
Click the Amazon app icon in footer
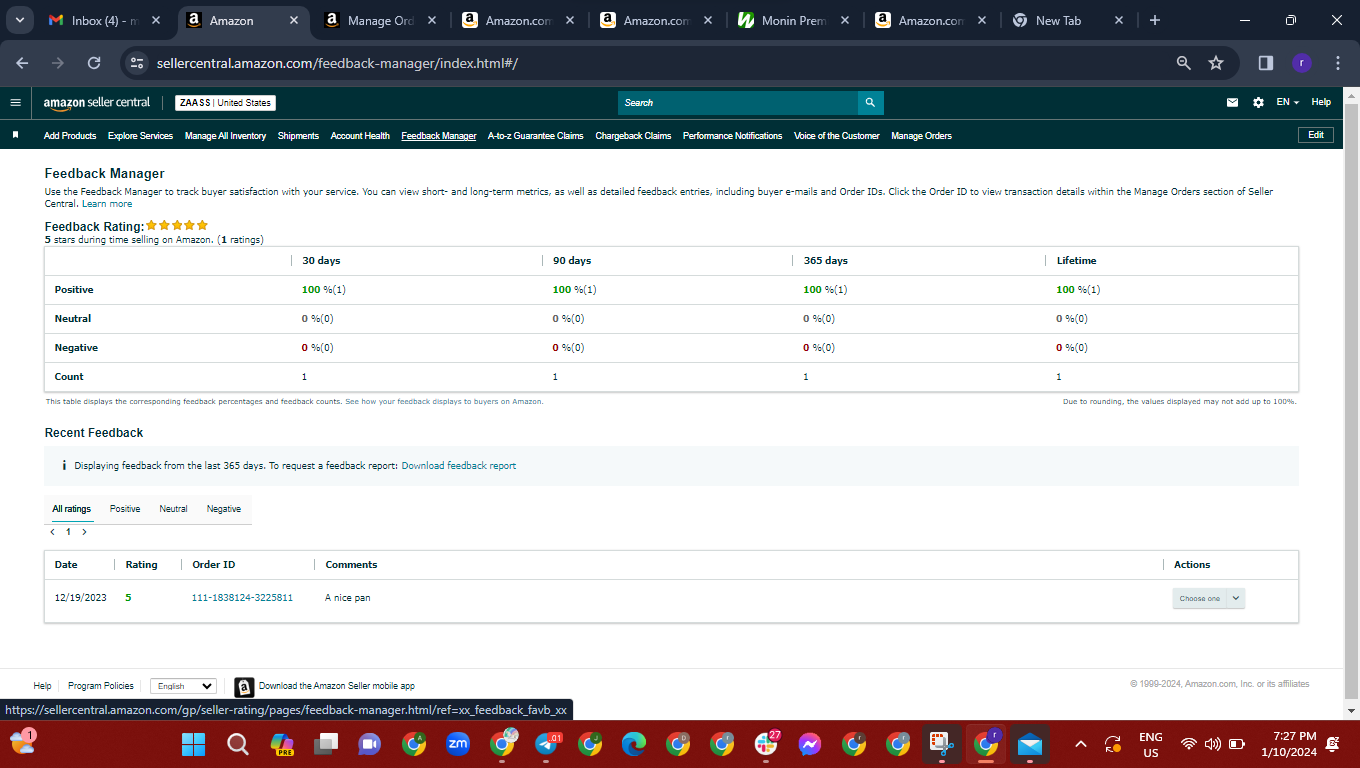(244, 687)
